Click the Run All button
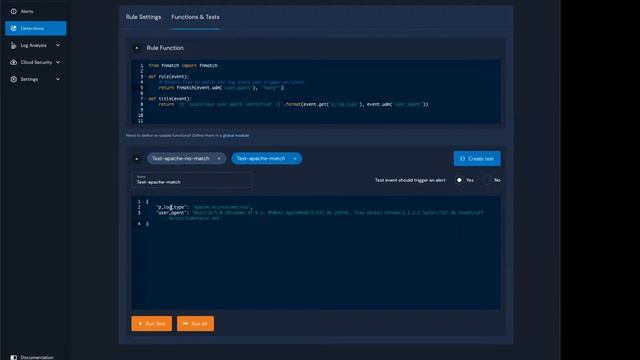This screenshot has width=640, height=360. click(195, 324)
